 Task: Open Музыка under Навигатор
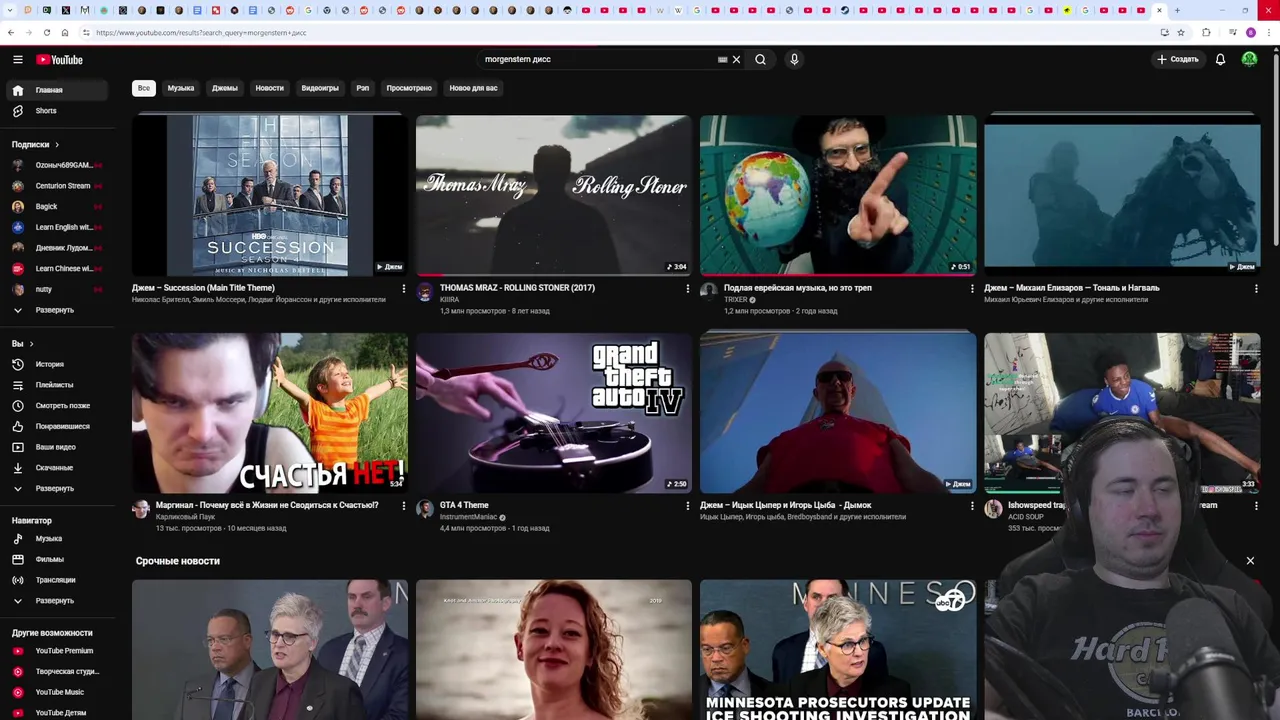click(57, 539)
